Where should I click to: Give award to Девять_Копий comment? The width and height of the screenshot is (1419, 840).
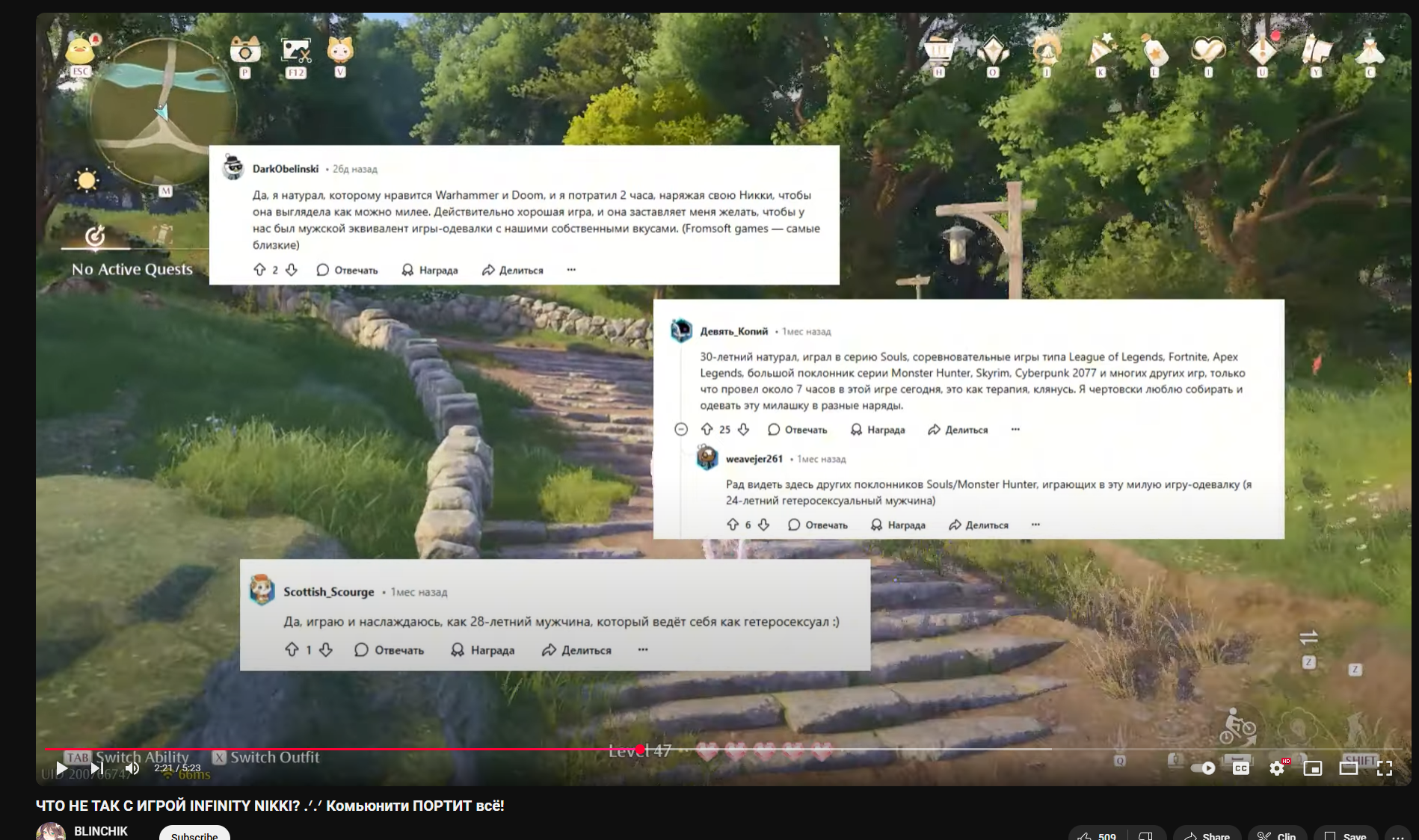click(878, 430)
